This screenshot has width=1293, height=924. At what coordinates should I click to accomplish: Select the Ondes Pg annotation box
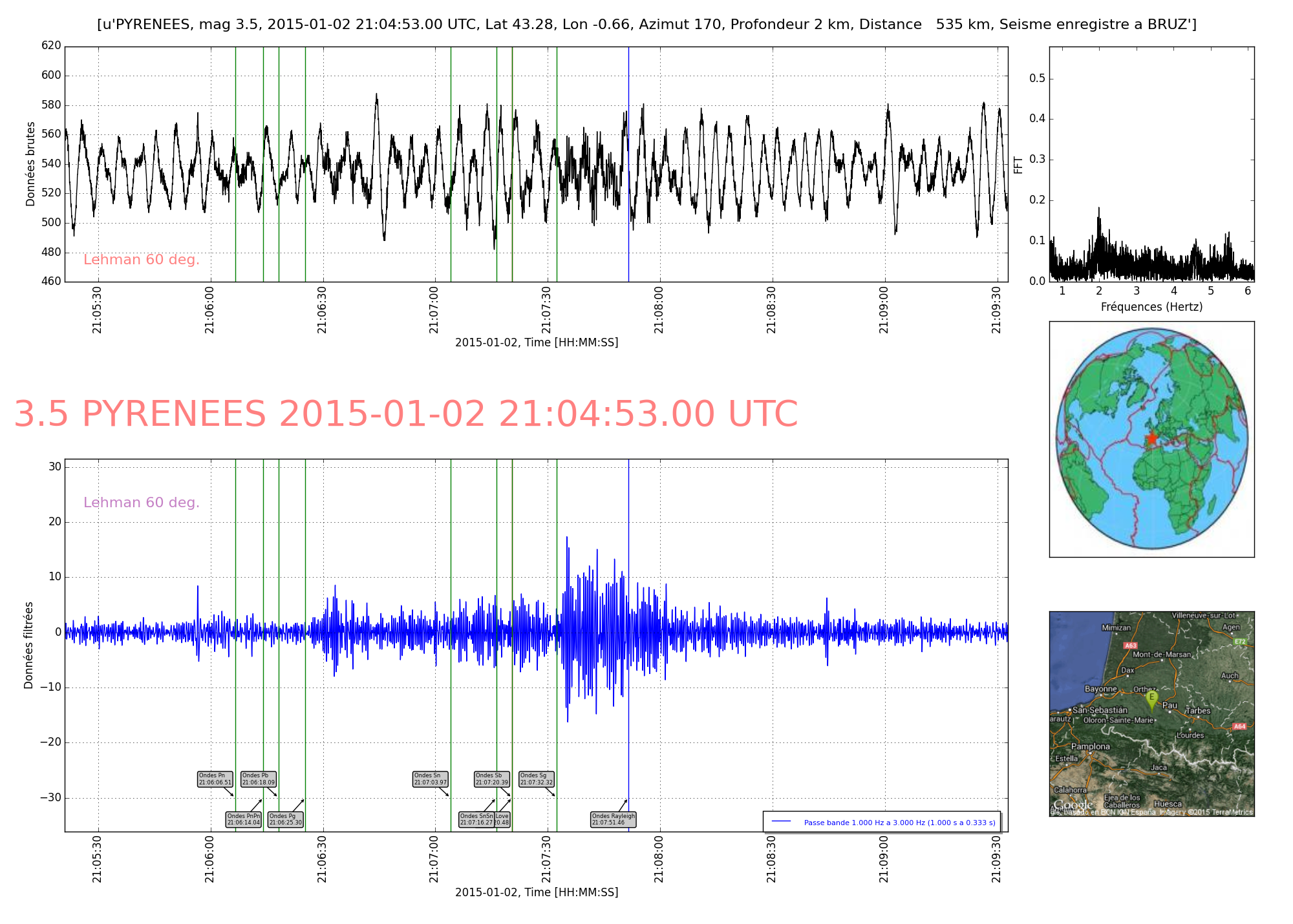(x=285, y=819)
